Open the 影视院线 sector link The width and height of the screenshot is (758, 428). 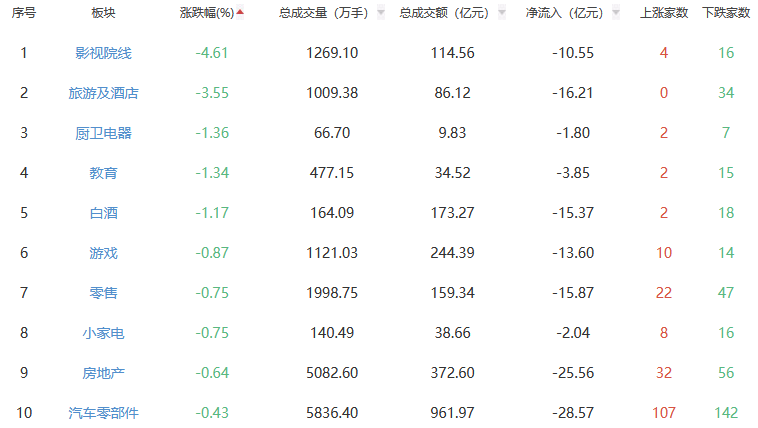(x=103, y=53)
